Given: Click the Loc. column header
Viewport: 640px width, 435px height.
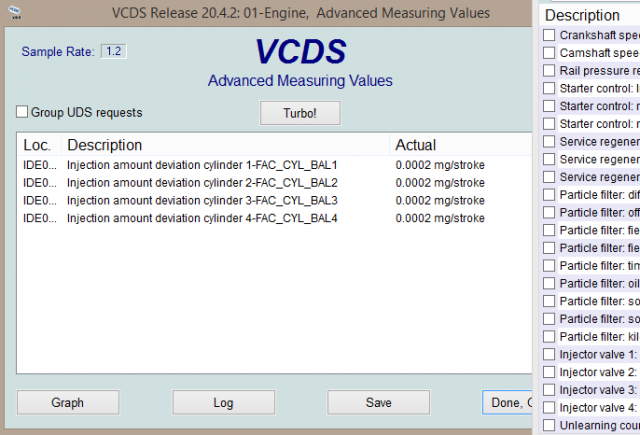Looking at the screenshot, I should click(37, 145).
